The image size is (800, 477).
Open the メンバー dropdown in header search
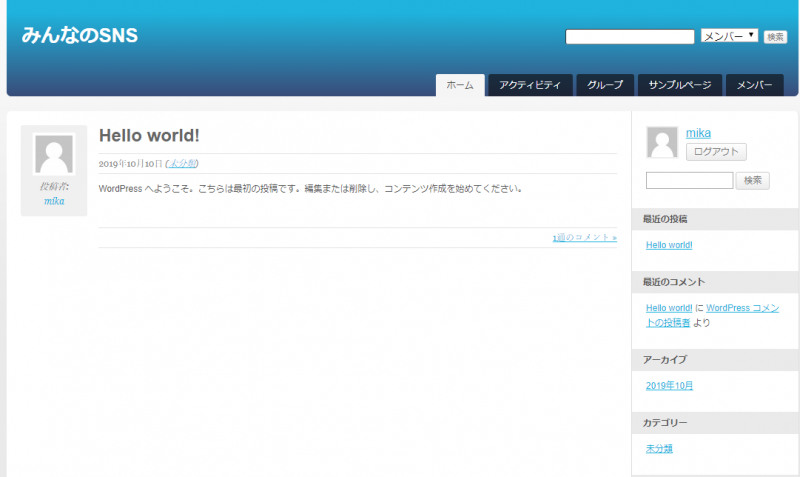729,36
